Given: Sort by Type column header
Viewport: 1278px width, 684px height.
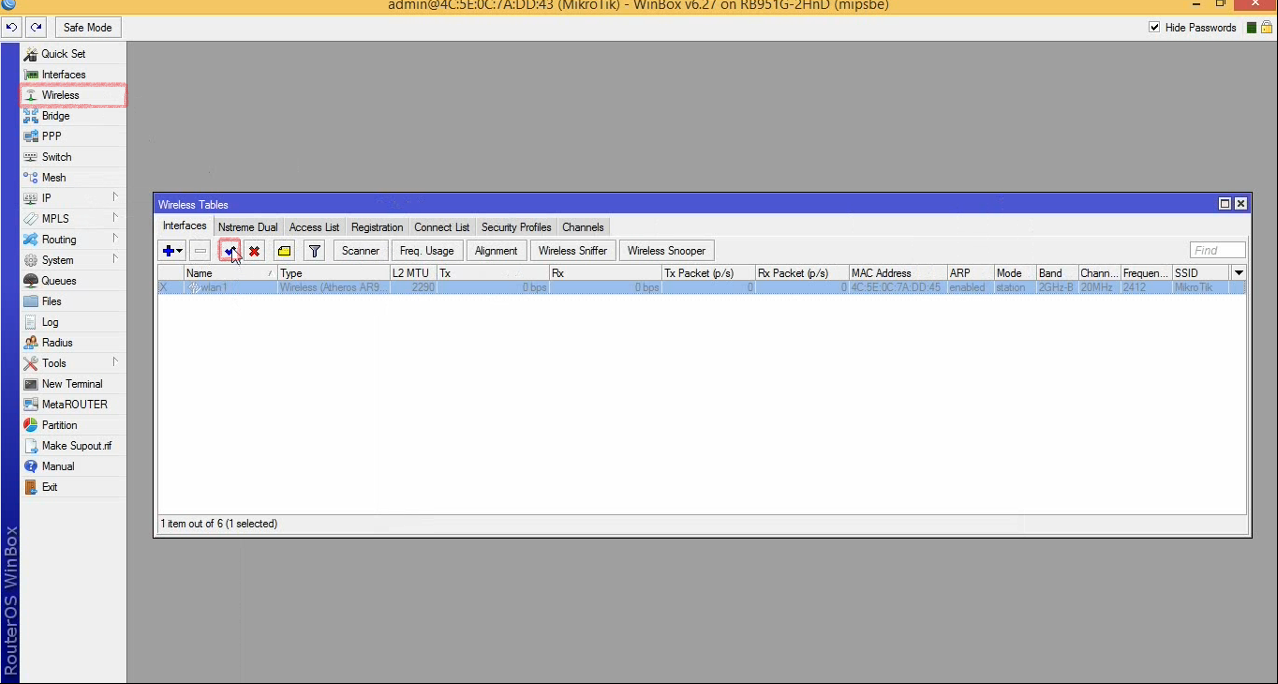Looking at the screenshot, I should (333, 273).
